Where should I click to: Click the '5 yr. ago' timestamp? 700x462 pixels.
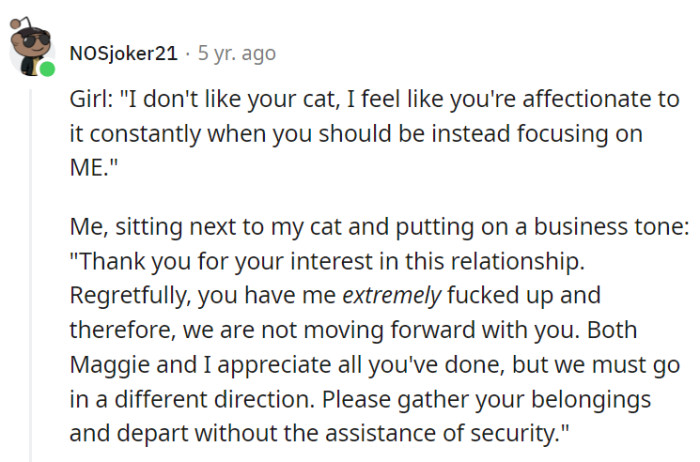(237, 53)
